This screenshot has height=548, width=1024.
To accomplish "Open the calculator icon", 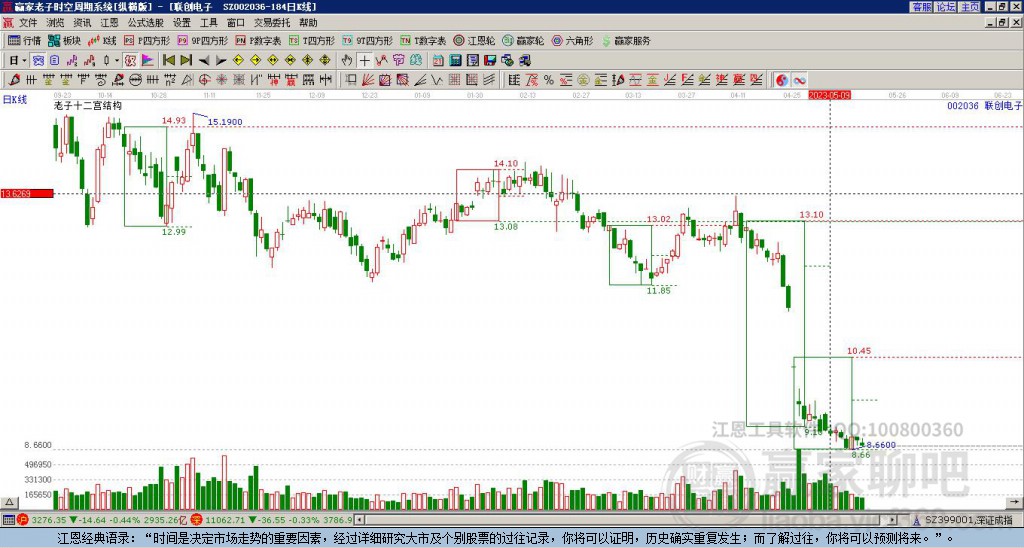I will point(455,61).
